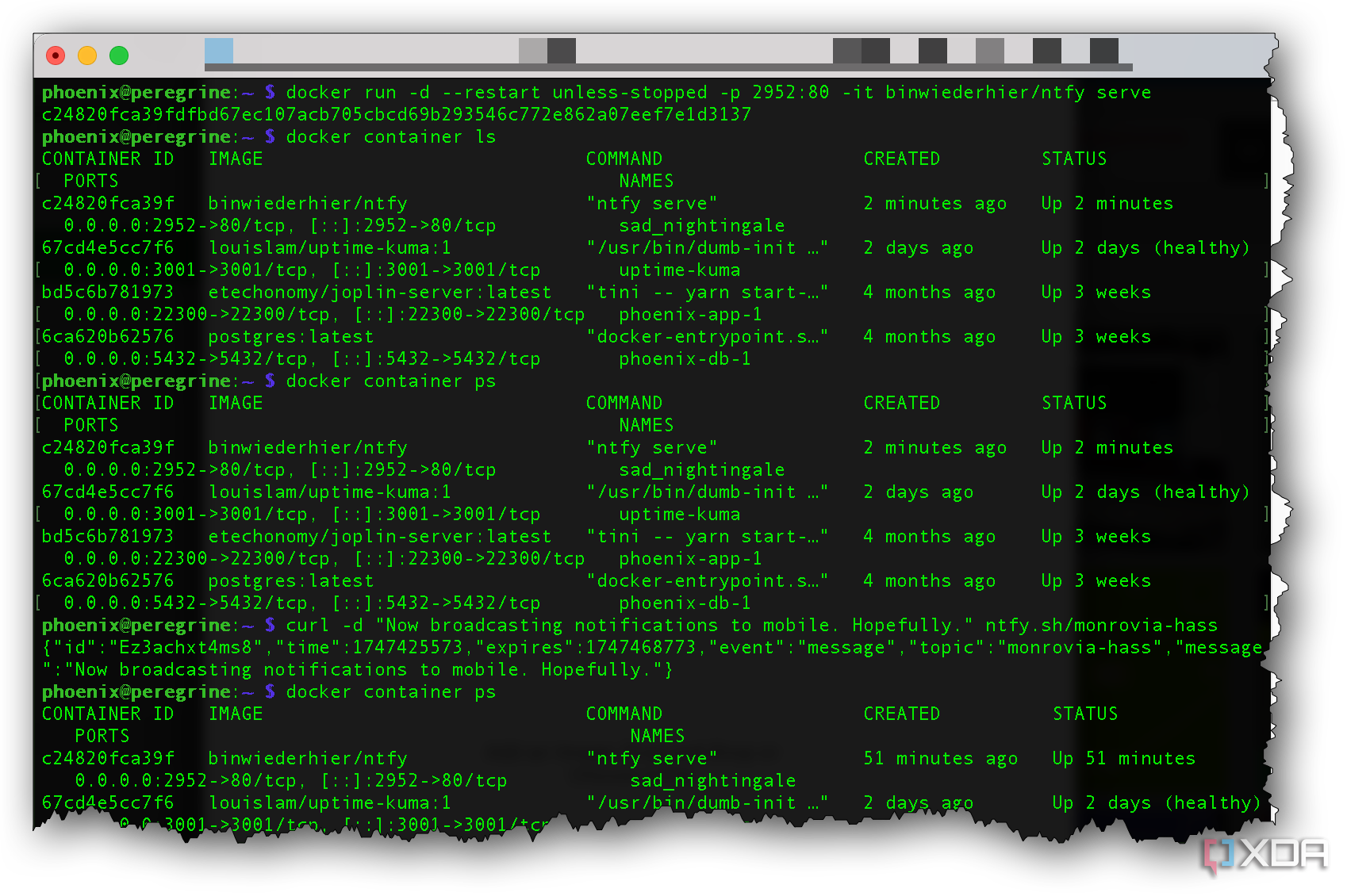
Task: Click 'COMMAND' header under docker container ls
Action: pyautogui.click(x=624, y=159)
